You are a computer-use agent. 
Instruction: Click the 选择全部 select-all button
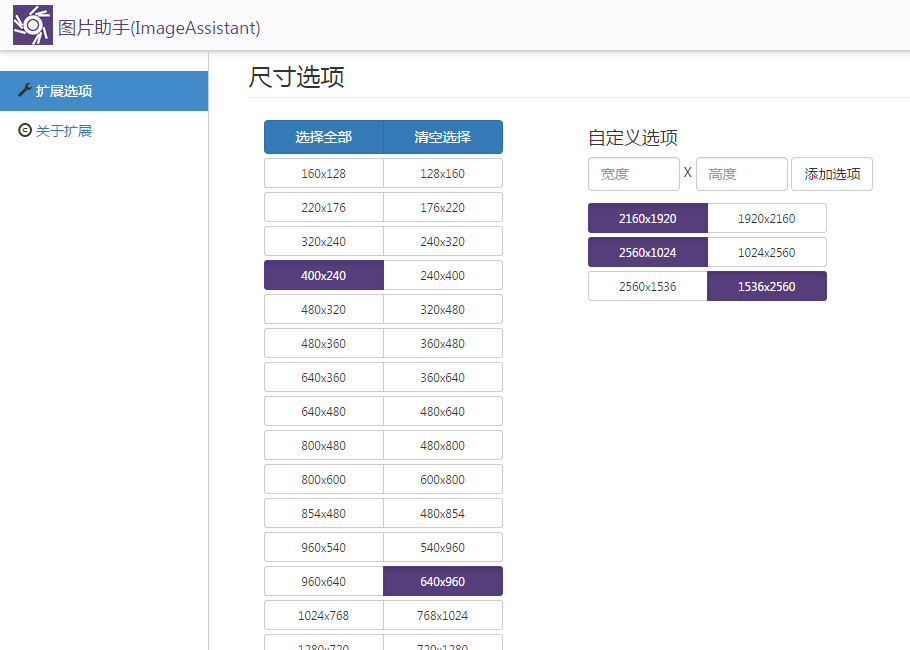point(323,137)
